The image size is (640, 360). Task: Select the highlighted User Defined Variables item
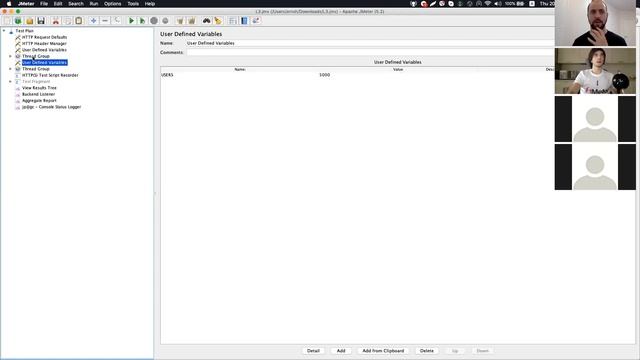coord(44,62)
